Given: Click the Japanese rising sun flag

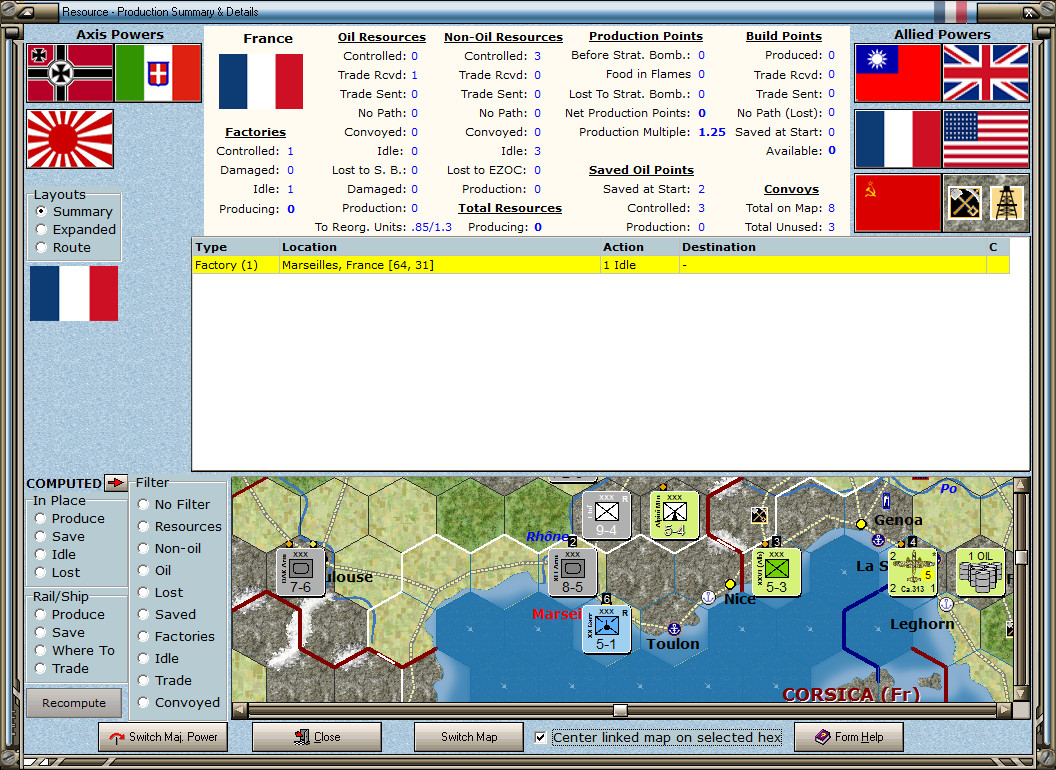Looking at the screenshot, I should pyautogui.click(x=69, y=138).
